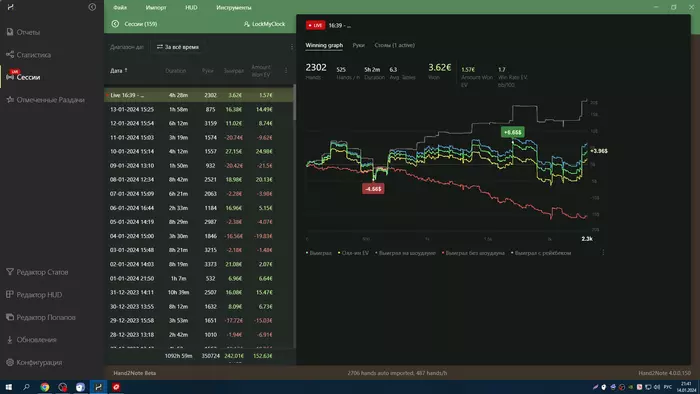This screenshot has height=394, width=700.
Task: Sort sessions by Дата column
Action: [119, 71]
